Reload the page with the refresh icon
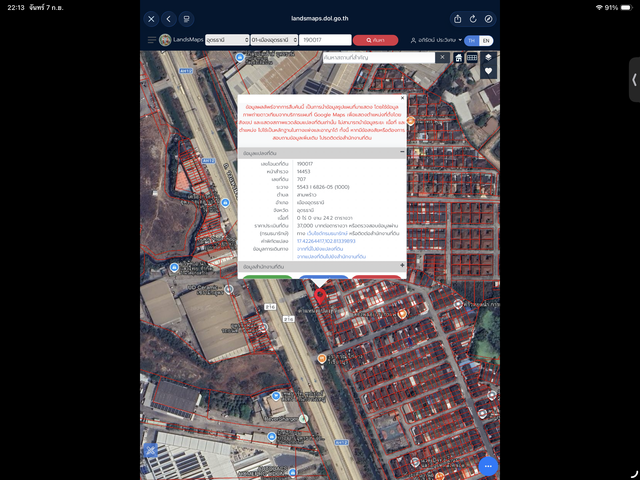The image size is (640, 480). click(x=473, y=19)
